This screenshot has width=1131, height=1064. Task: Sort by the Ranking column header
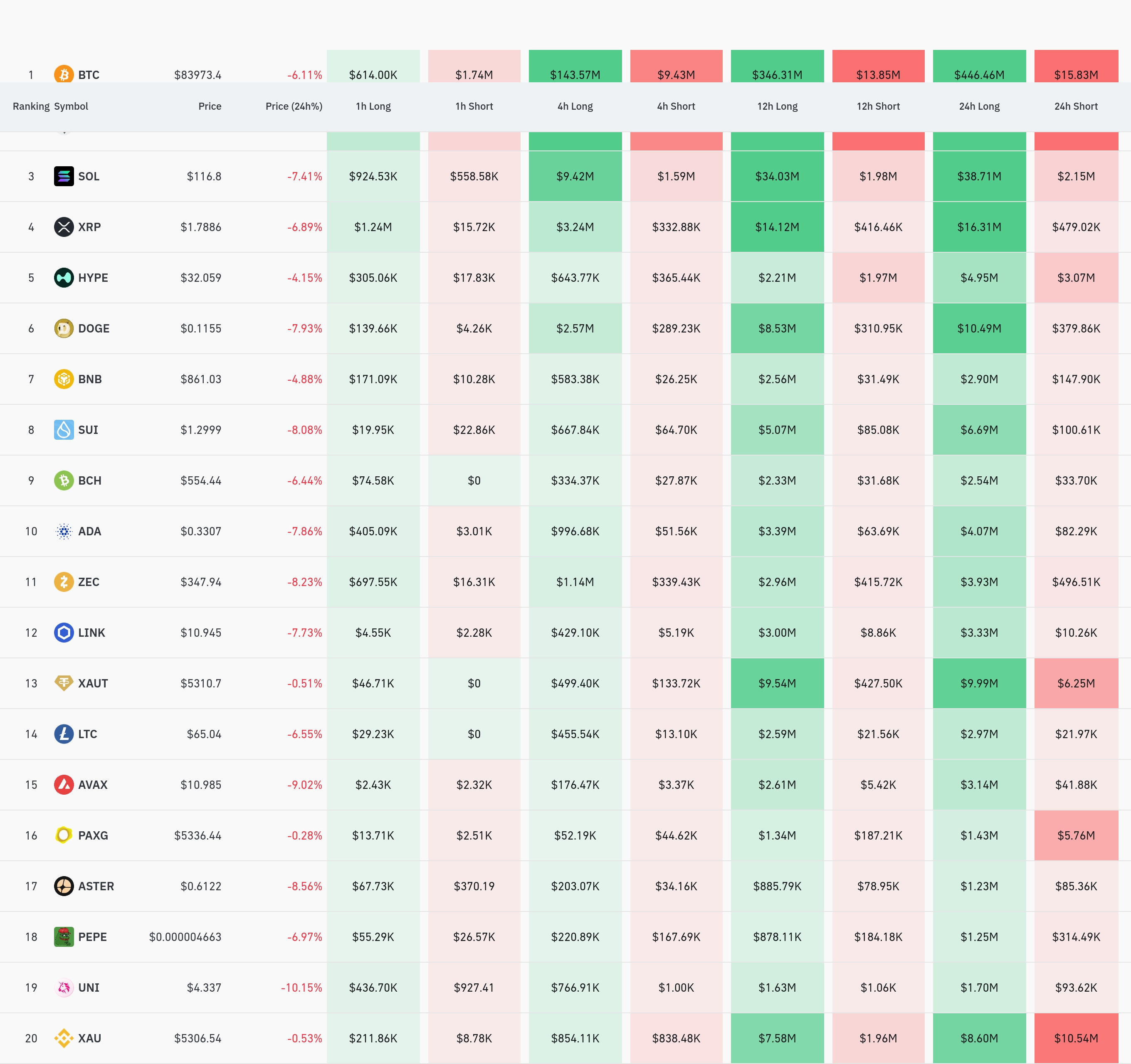point(31,106)
